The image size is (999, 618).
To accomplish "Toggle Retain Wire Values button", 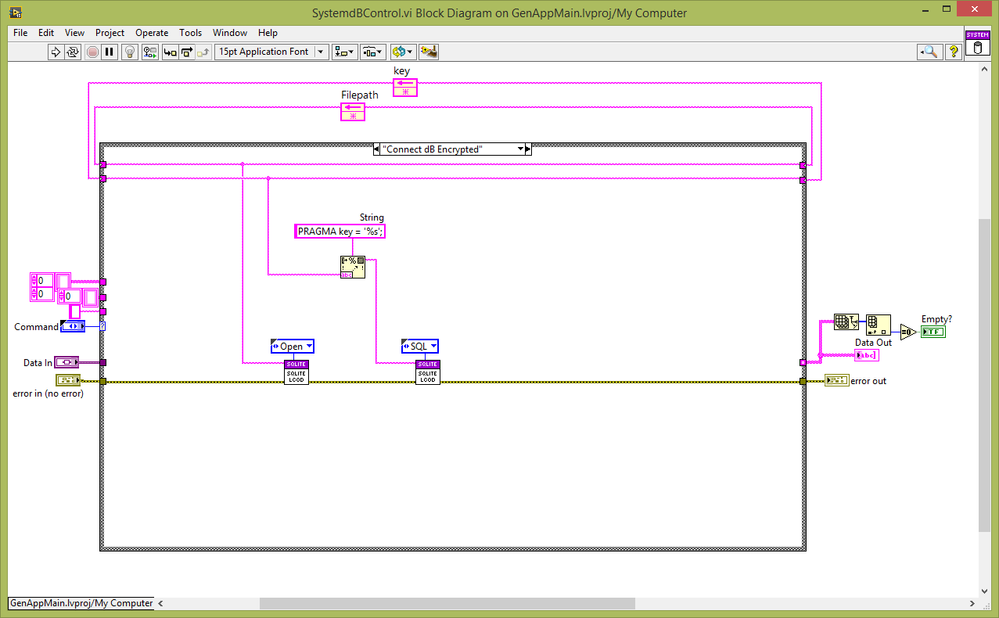I will [148, 51].
